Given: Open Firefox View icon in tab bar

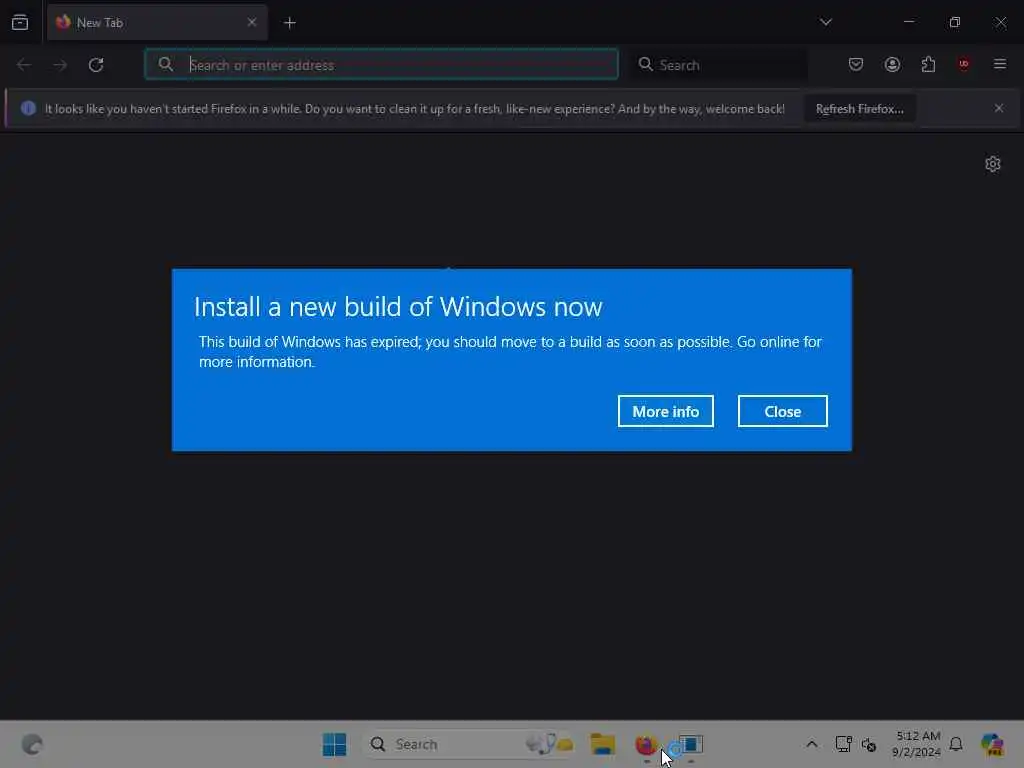Looking at the screenshot, I should pyautogui.click(x=20, y=22).
